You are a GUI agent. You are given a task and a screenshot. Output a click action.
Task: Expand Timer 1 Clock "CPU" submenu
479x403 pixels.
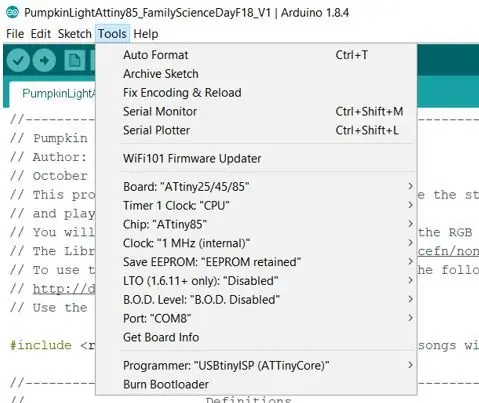pyautogui.click(x=256, y=206)
